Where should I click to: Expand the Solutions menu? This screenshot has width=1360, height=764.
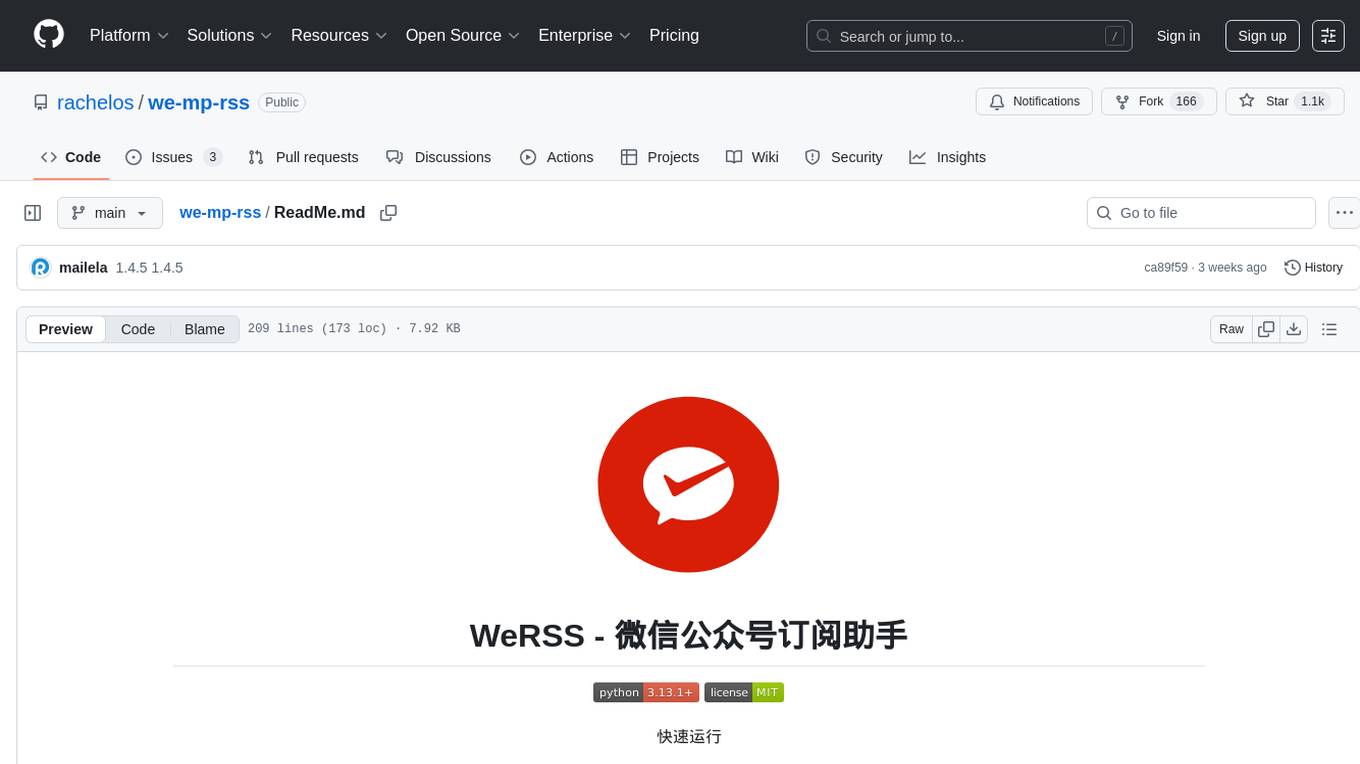click(x=230, y=35)
